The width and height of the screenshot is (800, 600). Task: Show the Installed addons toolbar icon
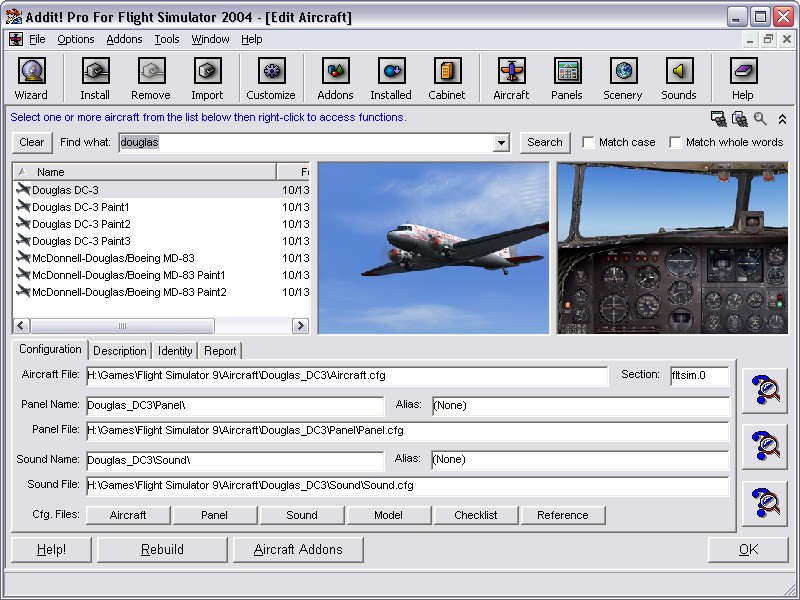tap(391, 71)
